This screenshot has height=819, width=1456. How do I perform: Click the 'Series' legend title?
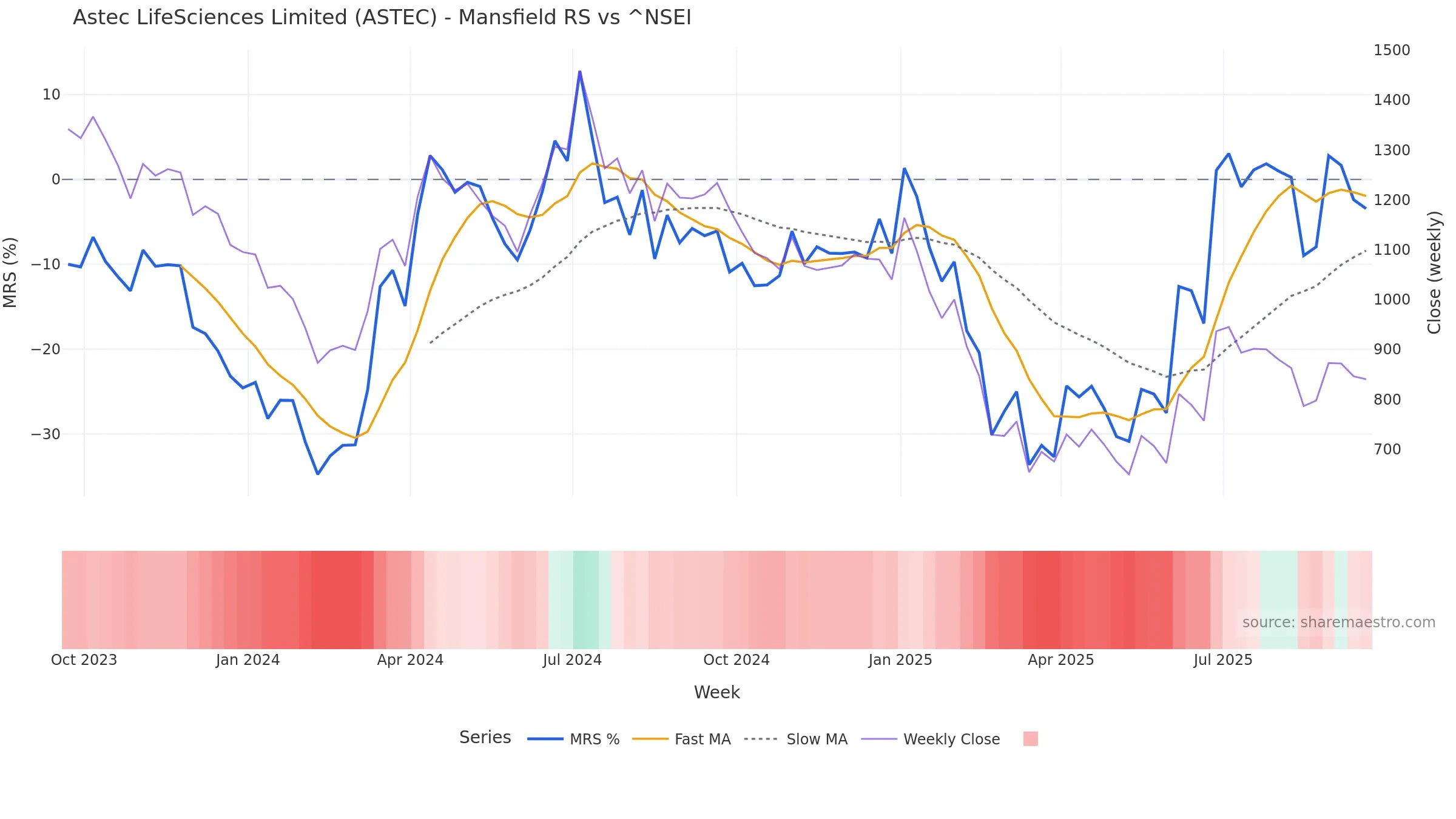pyautogui.click(x=485, y=737)
